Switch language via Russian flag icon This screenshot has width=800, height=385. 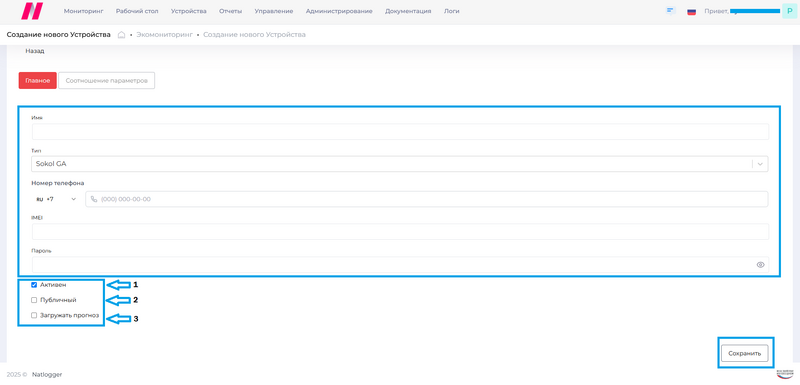pos(691,11)
